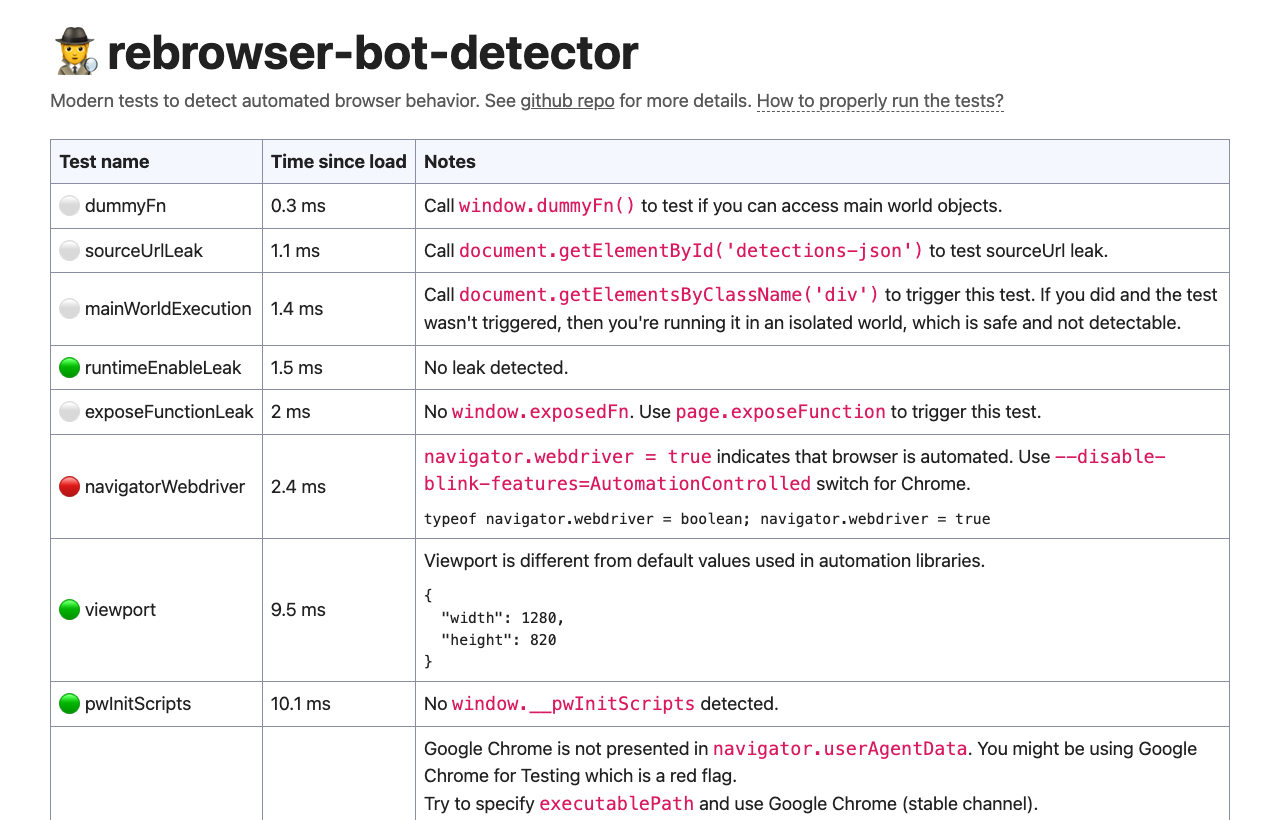Image resolution: width=1280 pixels, height=820 pixels.
Task: Click the executablePath code snippet
Action: [x=617, y=803]
